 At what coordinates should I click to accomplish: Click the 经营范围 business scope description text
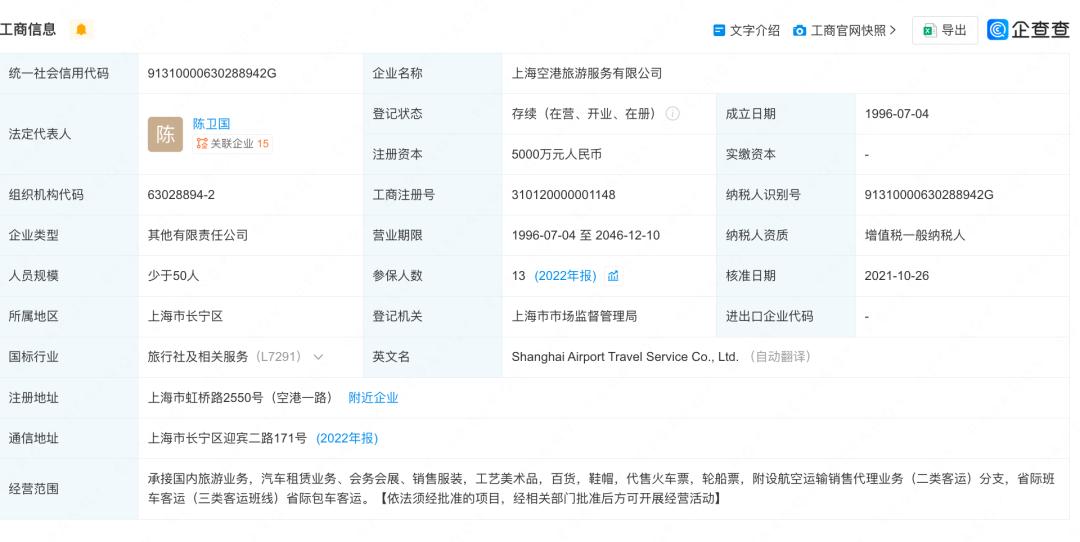601,488
